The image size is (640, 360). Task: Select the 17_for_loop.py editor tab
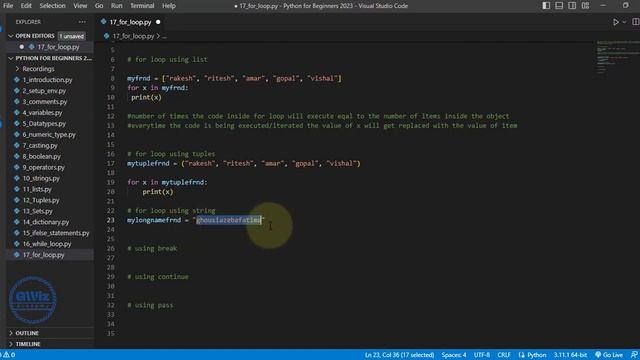coord(131,22)
